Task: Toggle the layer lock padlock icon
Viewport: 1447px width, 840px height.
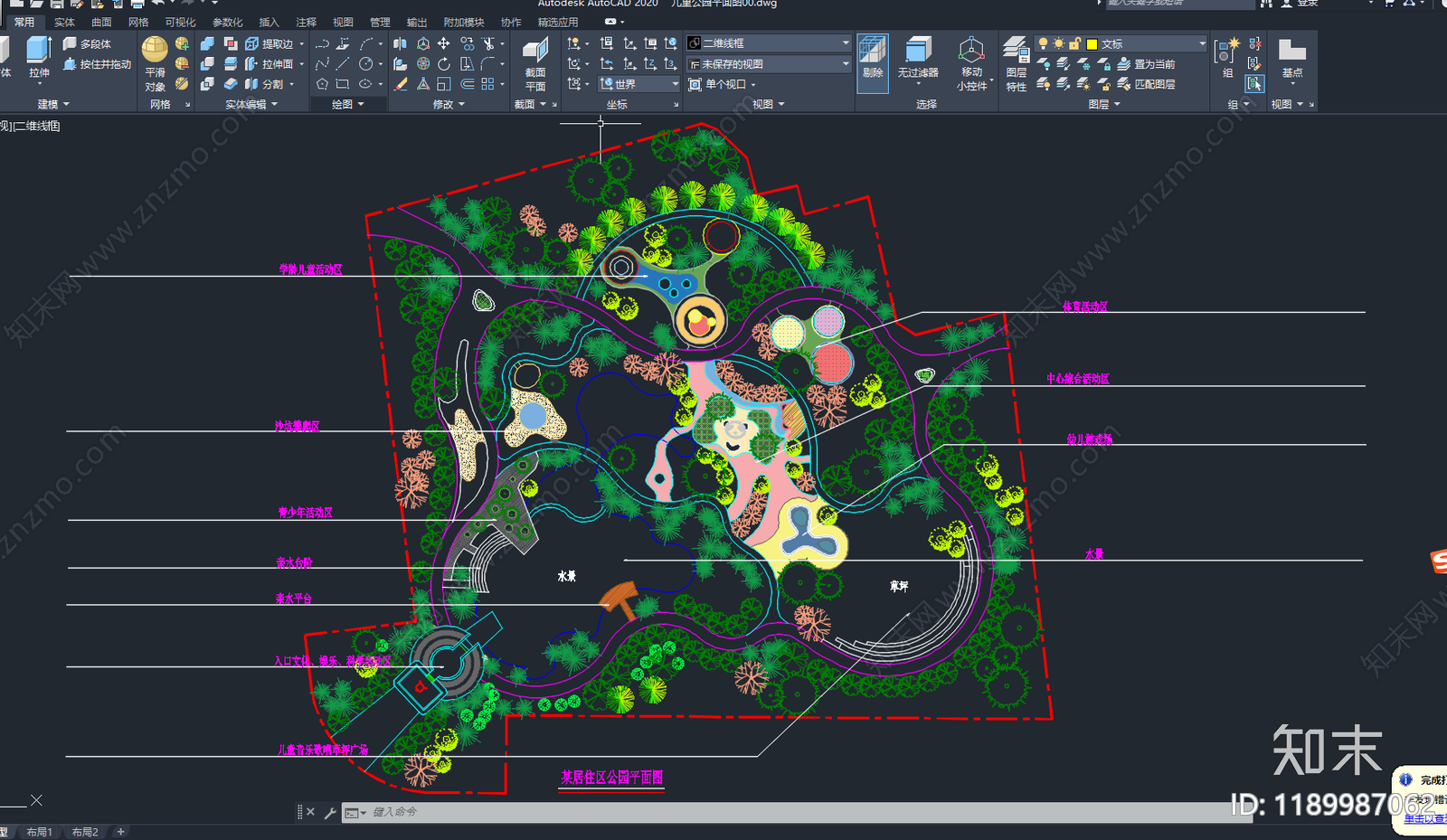Action: click(x=1074, y=43)
